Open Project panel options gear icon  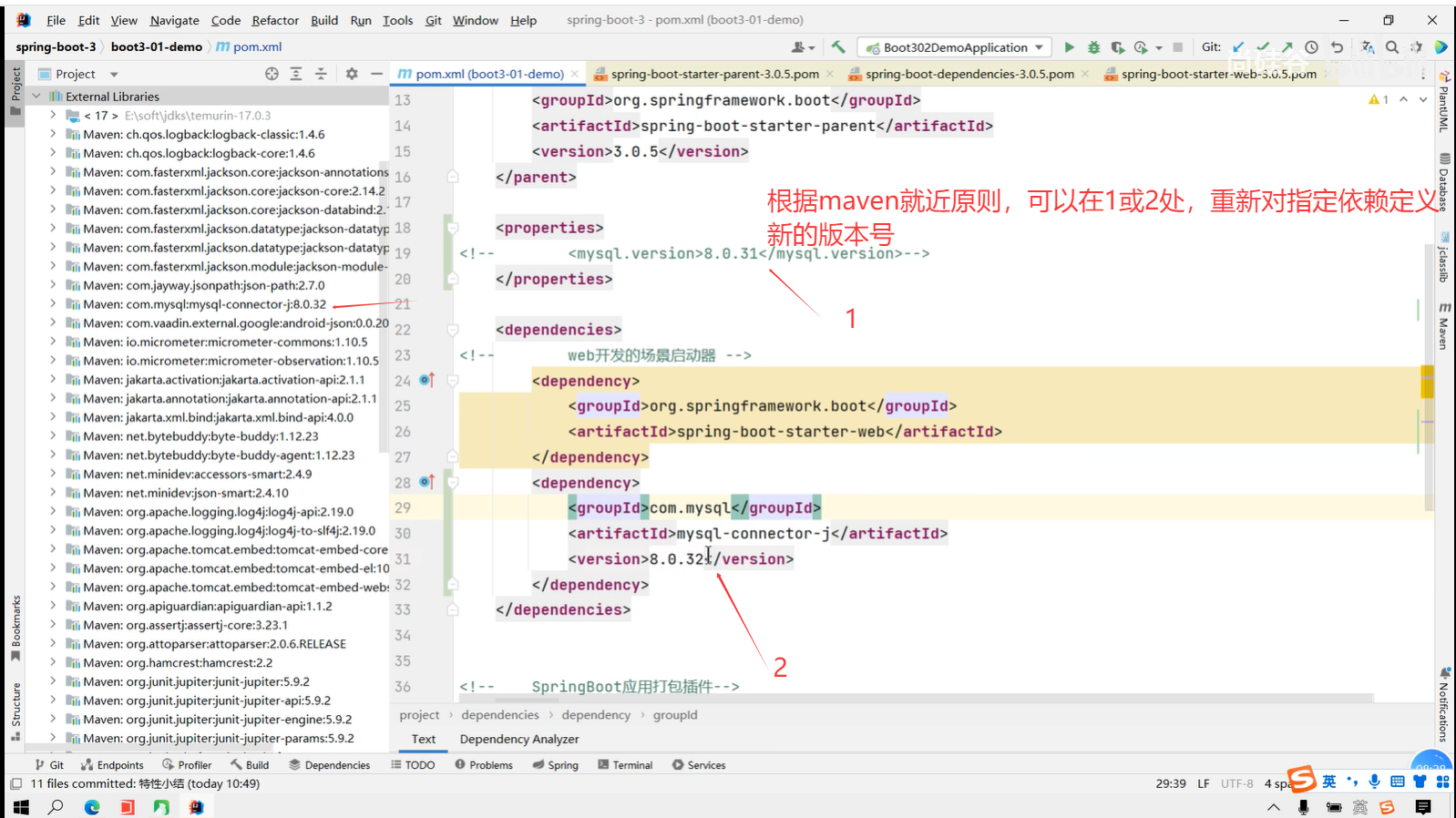coord(352,74)
